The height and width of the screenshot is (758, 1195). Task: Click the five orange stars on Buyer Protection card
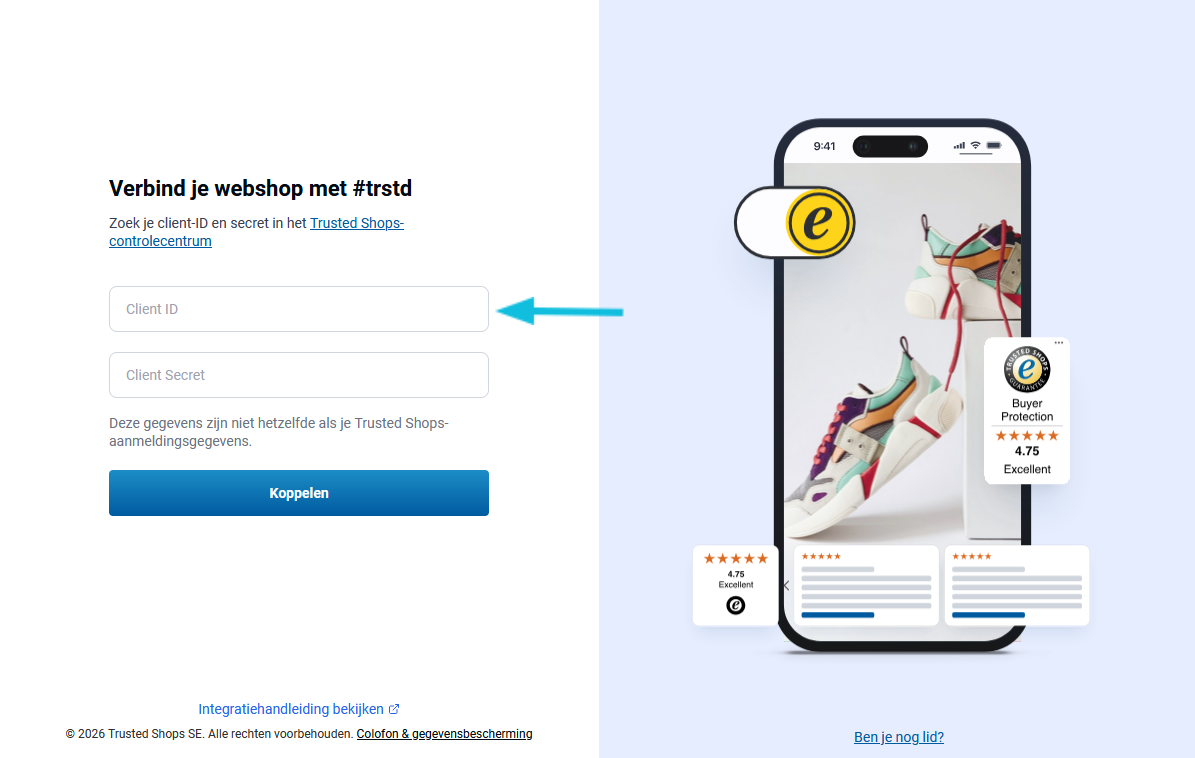[1027, 436]
